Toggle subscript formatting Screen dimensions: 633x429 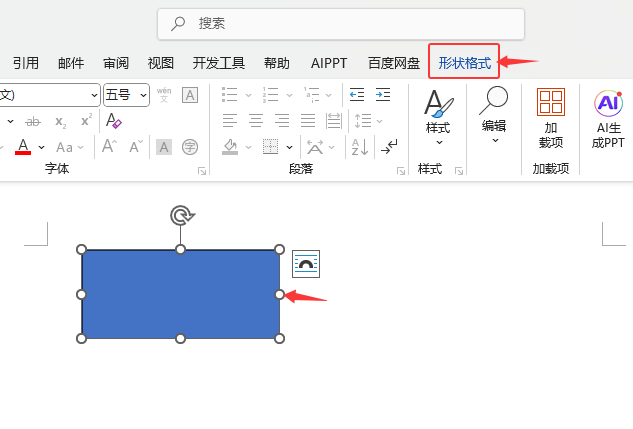click(x=61, y=121)
